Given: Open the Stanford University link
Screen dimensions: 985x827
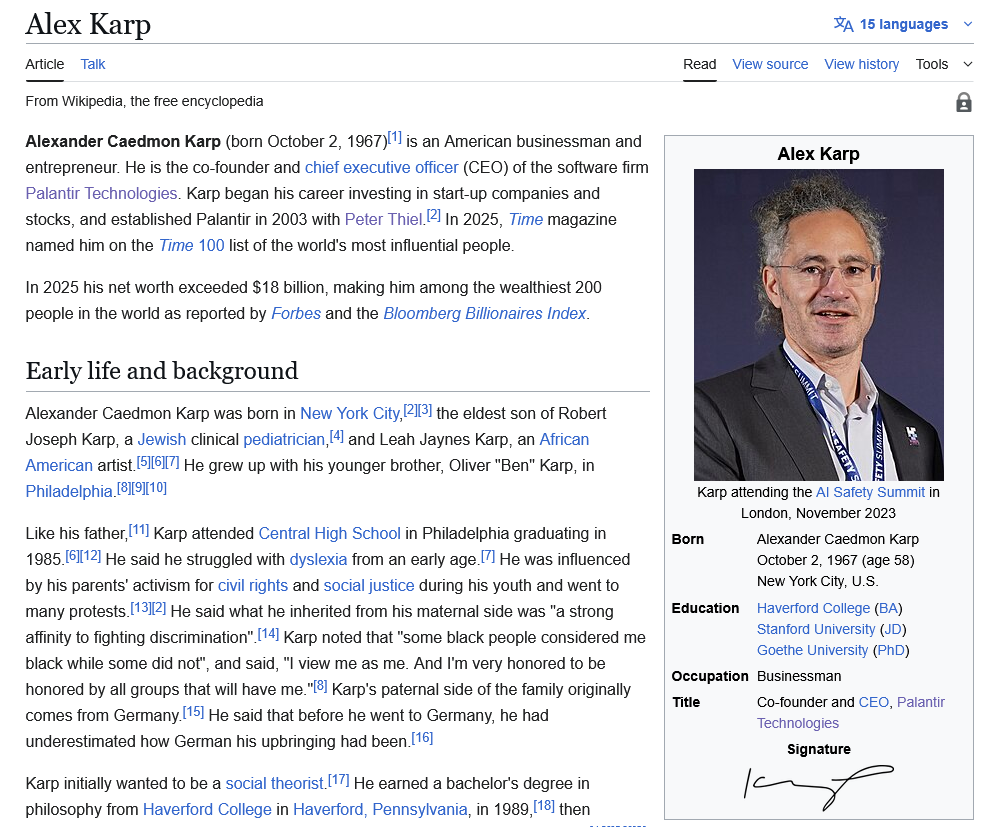Looking at the screenshot, I should pos(815,629).
